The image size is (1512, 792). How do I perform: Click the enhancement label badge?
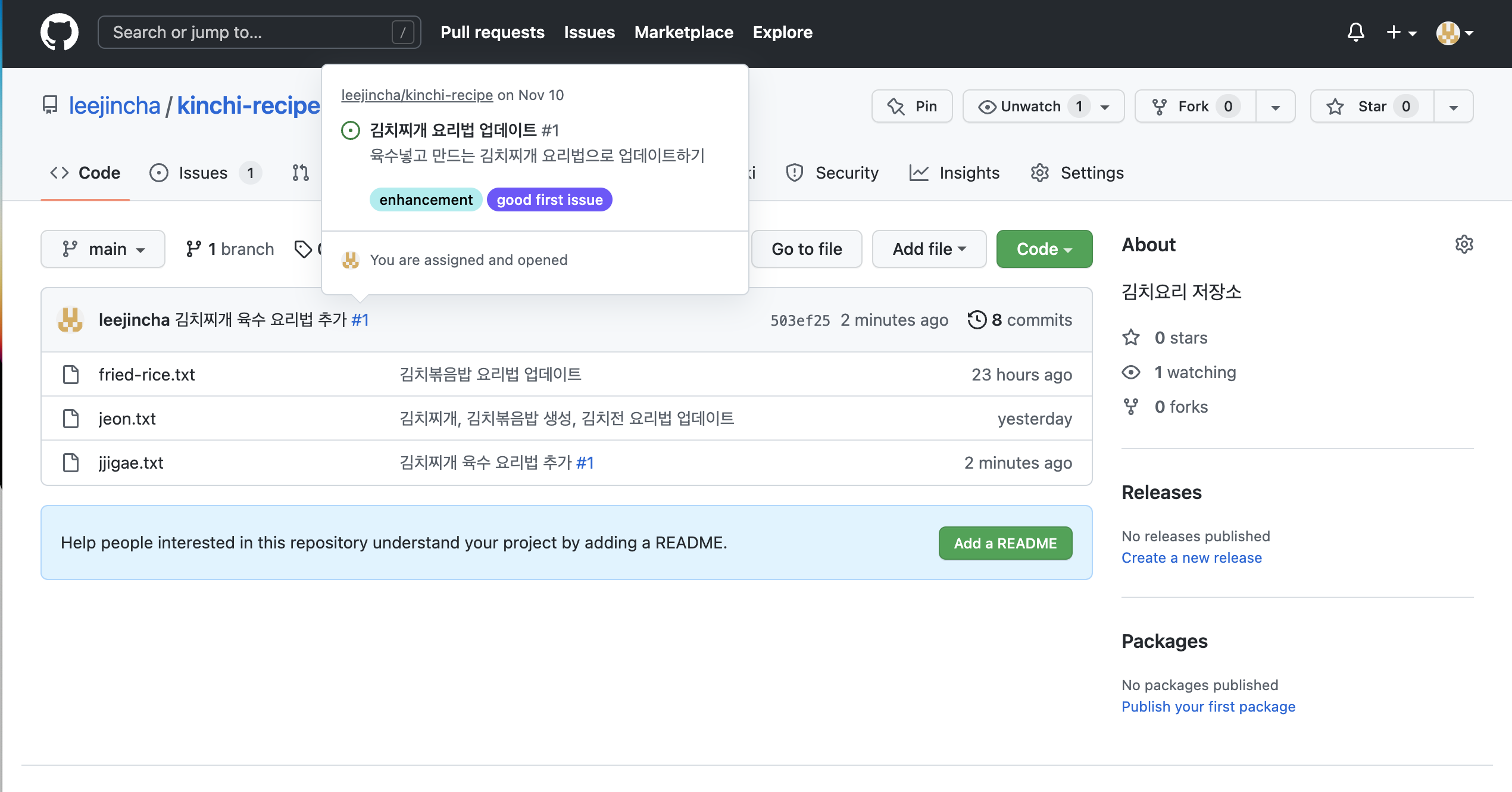point(426,200)
